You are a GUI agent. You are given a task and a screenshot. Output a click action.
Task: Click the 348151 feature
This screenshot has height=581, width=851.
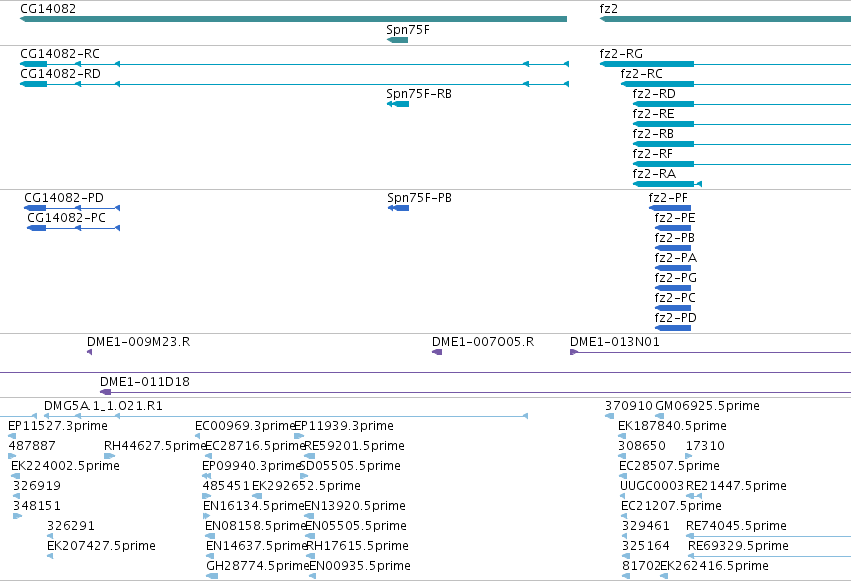click(17, 516)
